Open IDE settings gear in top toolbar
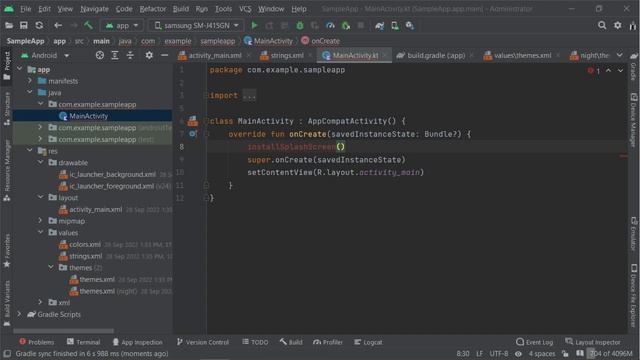Image resolution: width=640 pixels, height=360 pixels. click(x=618, y=25)
